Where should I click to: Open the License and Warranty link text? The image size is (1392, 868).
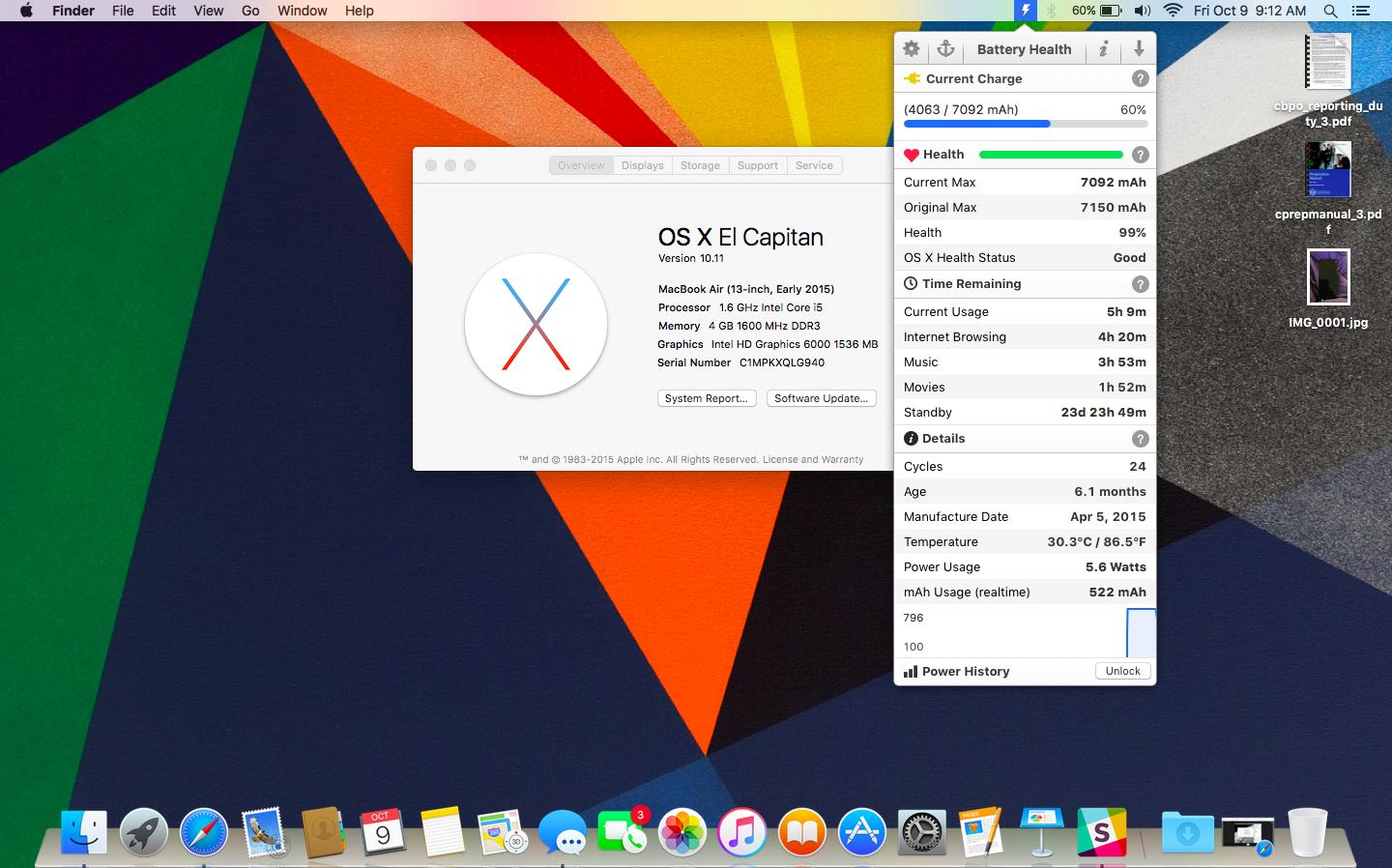[x=813, y=459]
